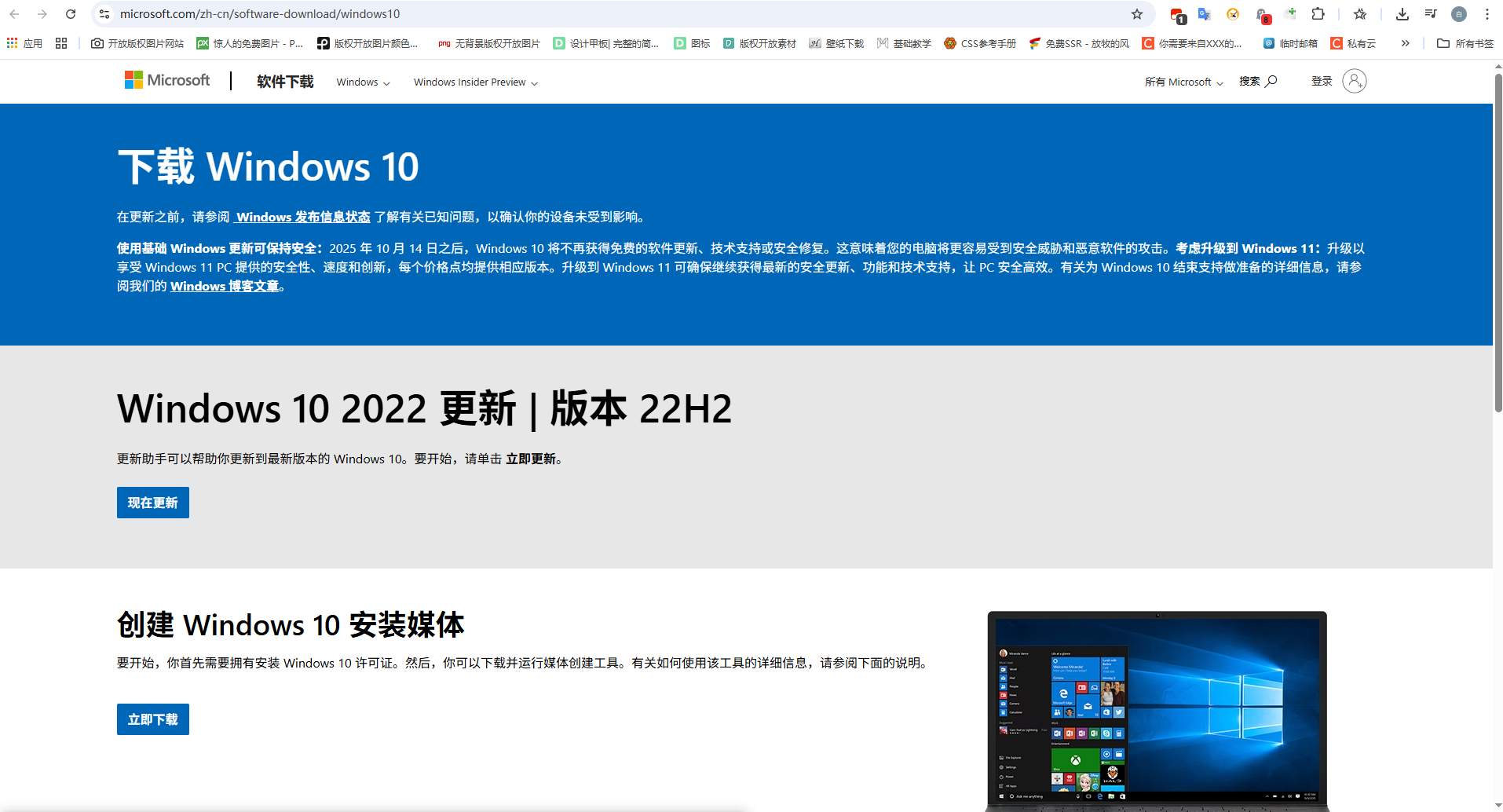Open the Chrome three-dot menu
Screen dimensions: 1503x812
point(1487,14)
